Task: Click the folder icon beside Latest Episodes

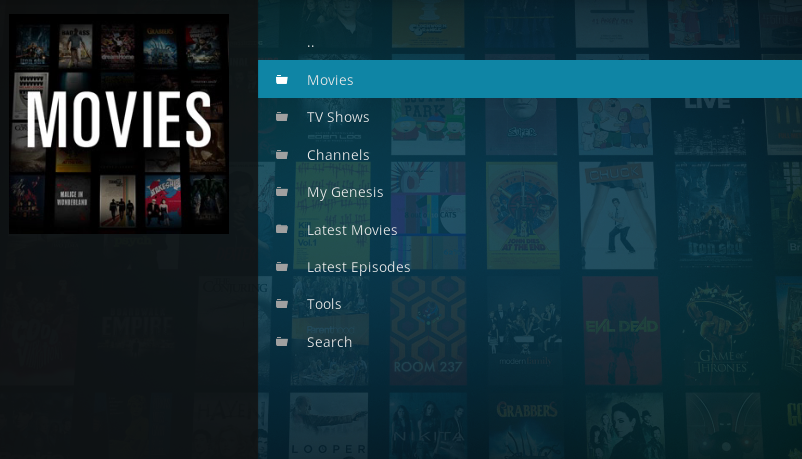Action: coord(282,267)
